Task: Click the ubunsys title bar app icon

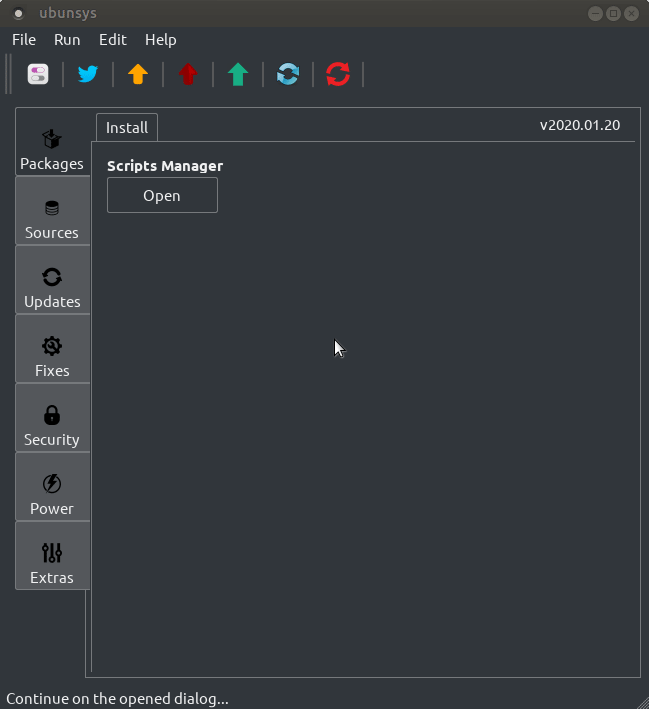Action: tap(19, 14)
